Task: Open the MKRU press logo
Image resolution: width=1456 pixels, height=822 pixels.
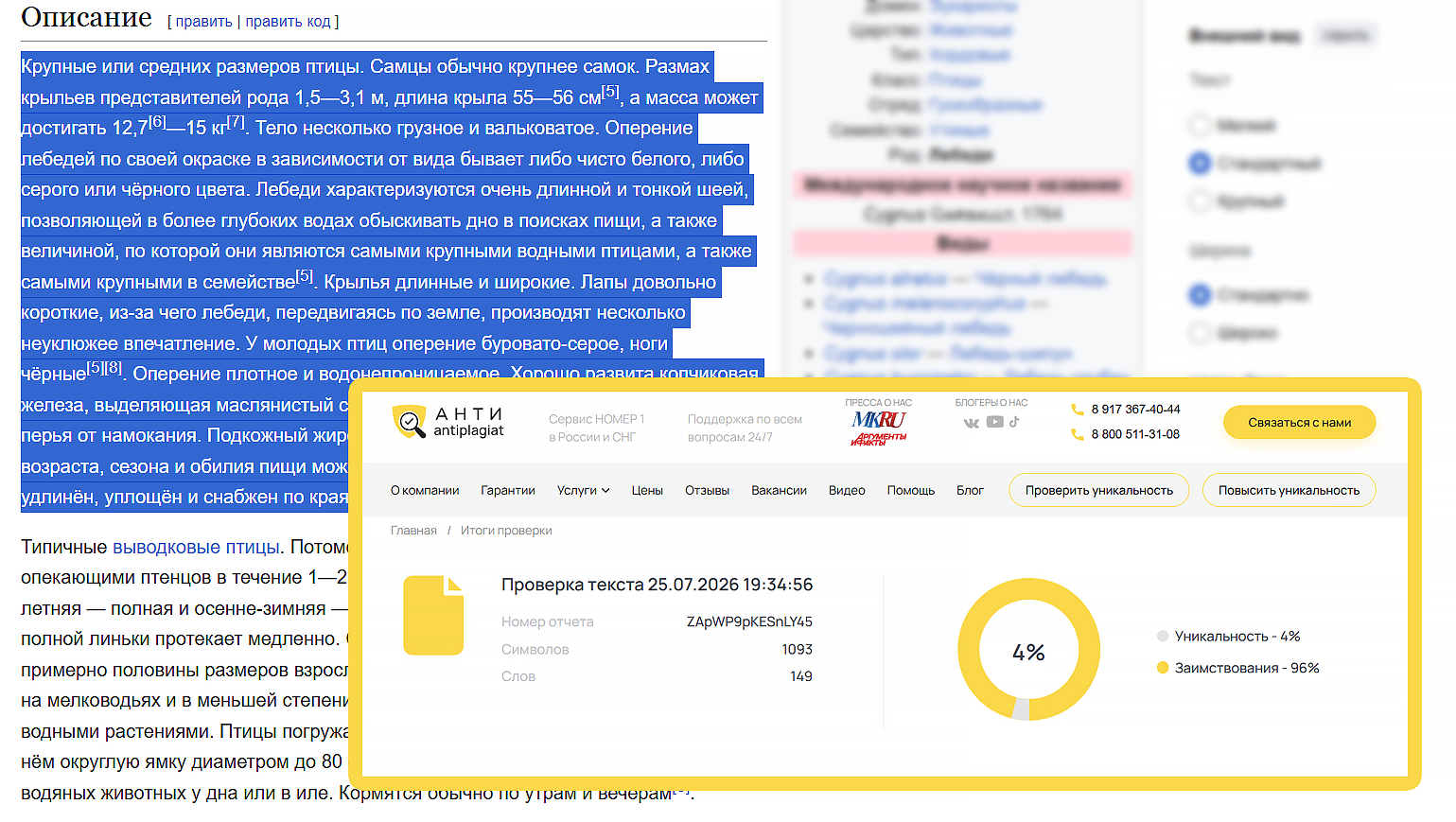Action: click(879, 420)
